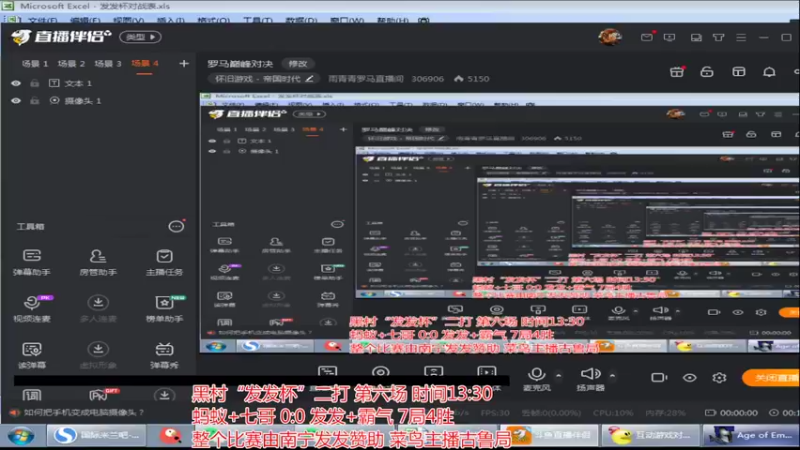This screenshot has height=450, width=800.
Task: Click the screen share icon in title bar
Action: point(669,37)
